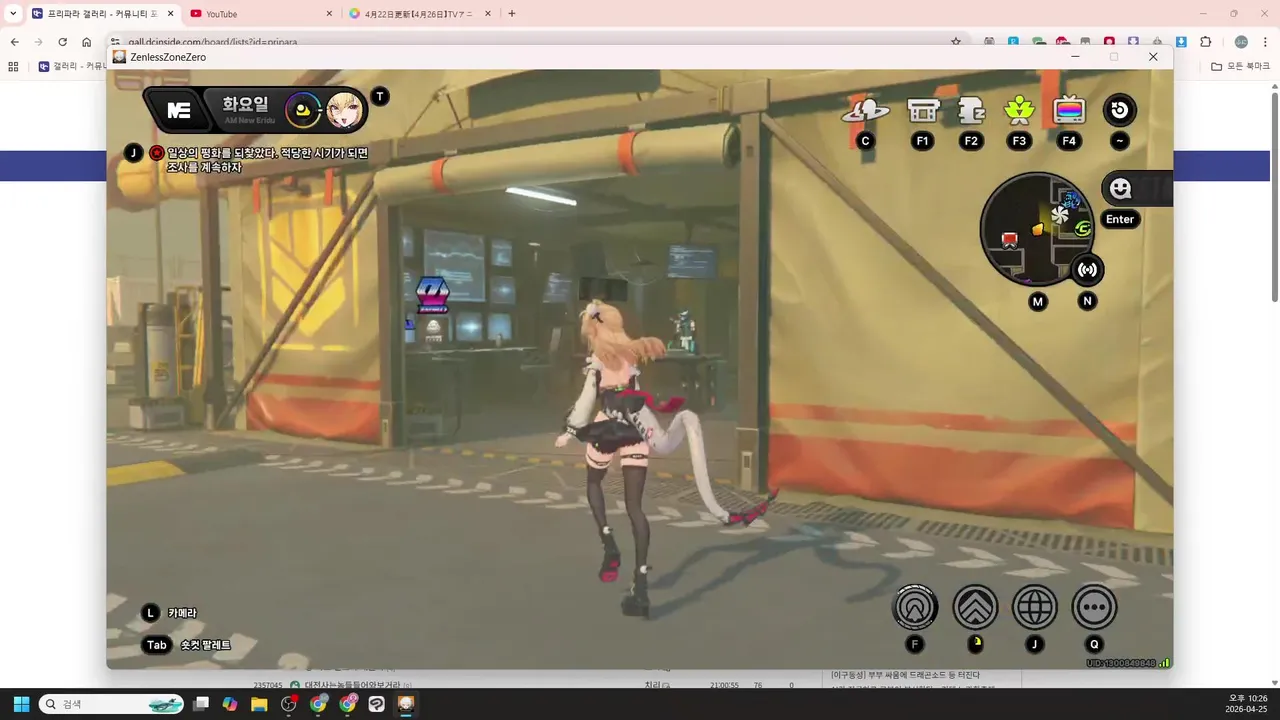Click the signal broadcast icon by minimap
Viewport: 1280px width, 720px height.
[x=1087, y=269]
